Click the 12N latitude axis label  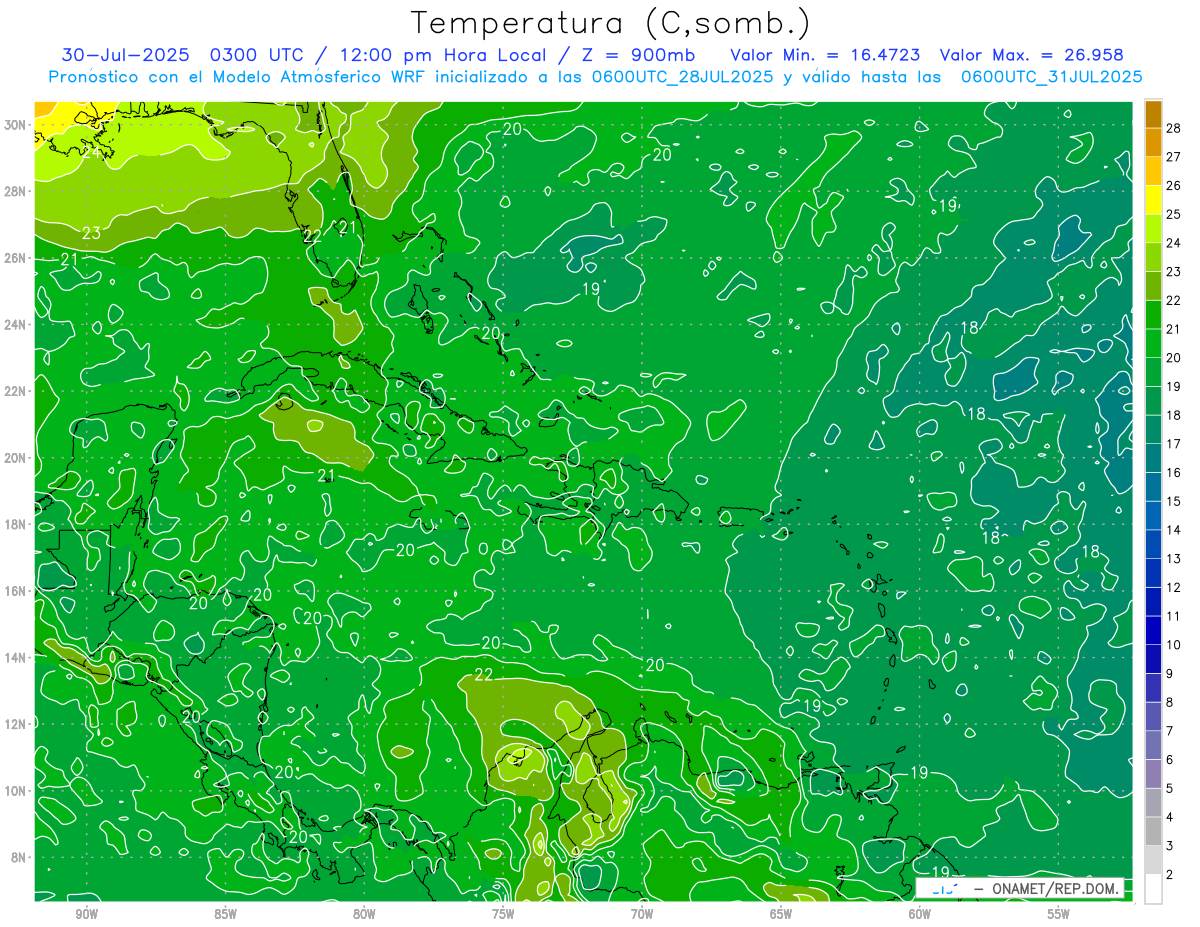coord(15,723)
